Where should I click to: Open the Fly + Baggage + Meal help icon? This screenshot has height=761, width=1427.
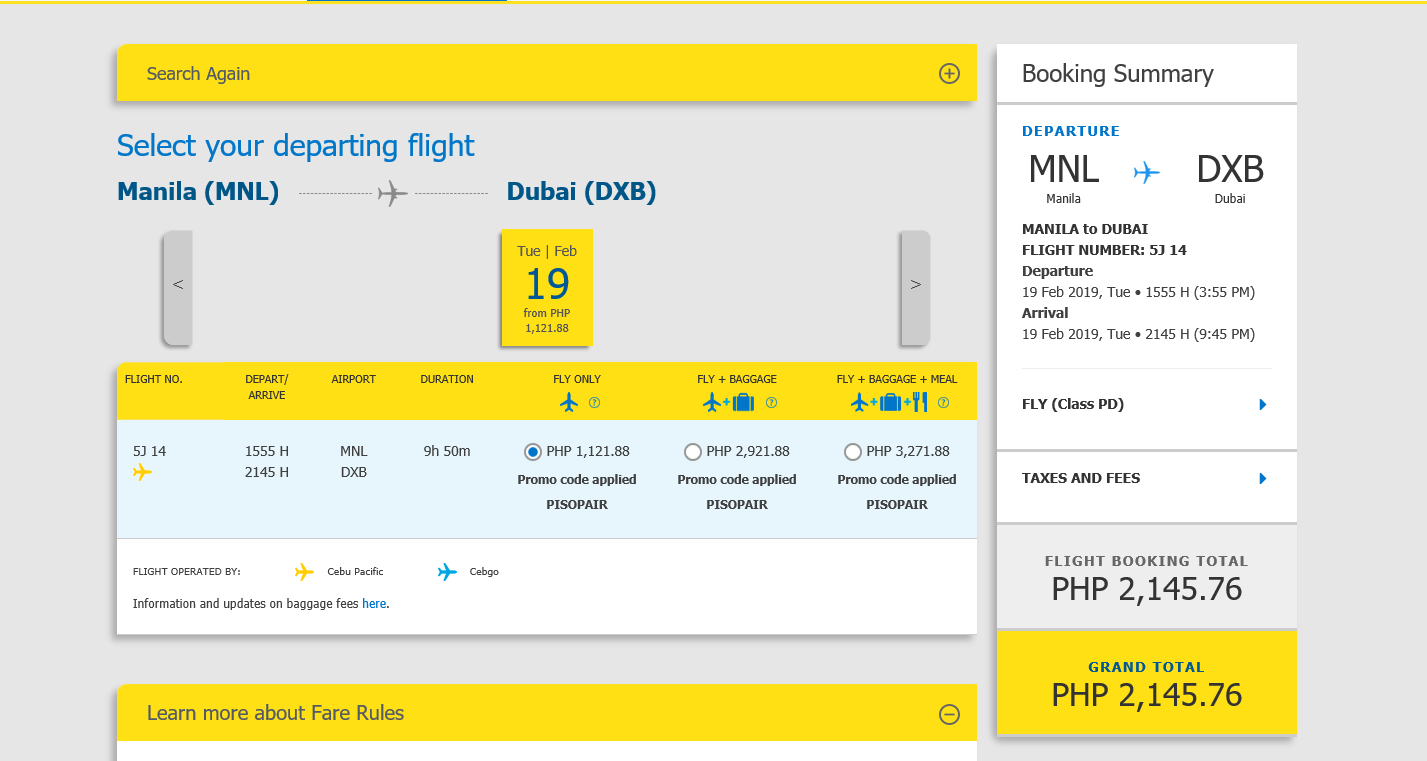point(943,403)
